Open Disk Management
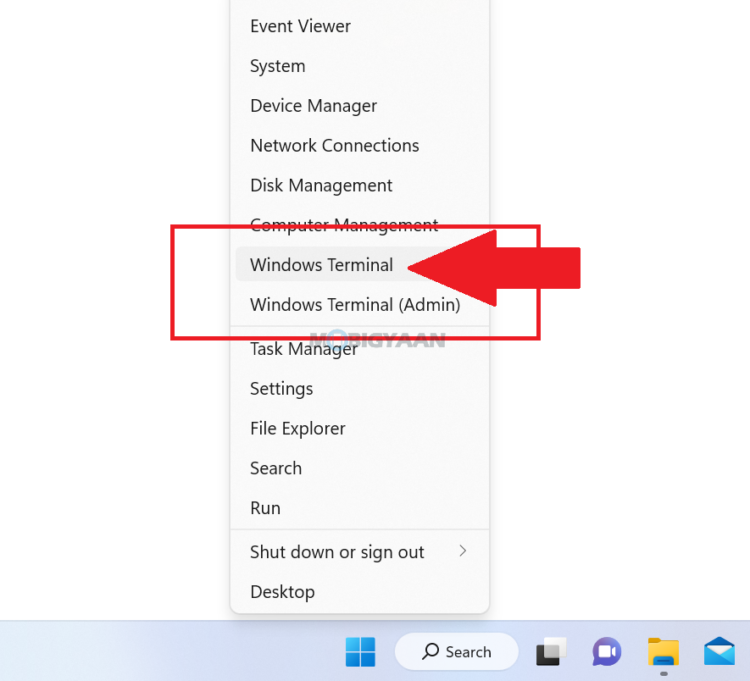This screenshot has width=750, height=681. point(360,185)
